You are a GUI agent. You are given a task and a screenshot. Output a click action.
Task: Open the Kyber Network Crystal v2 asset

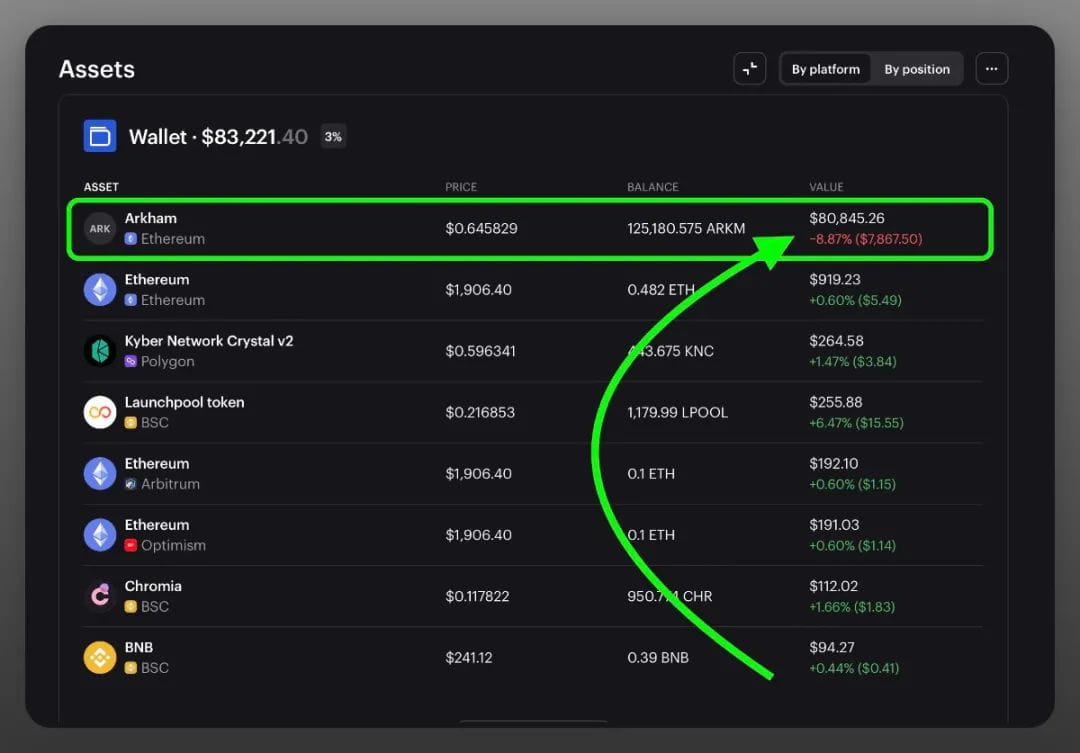[x=209, y=341]
